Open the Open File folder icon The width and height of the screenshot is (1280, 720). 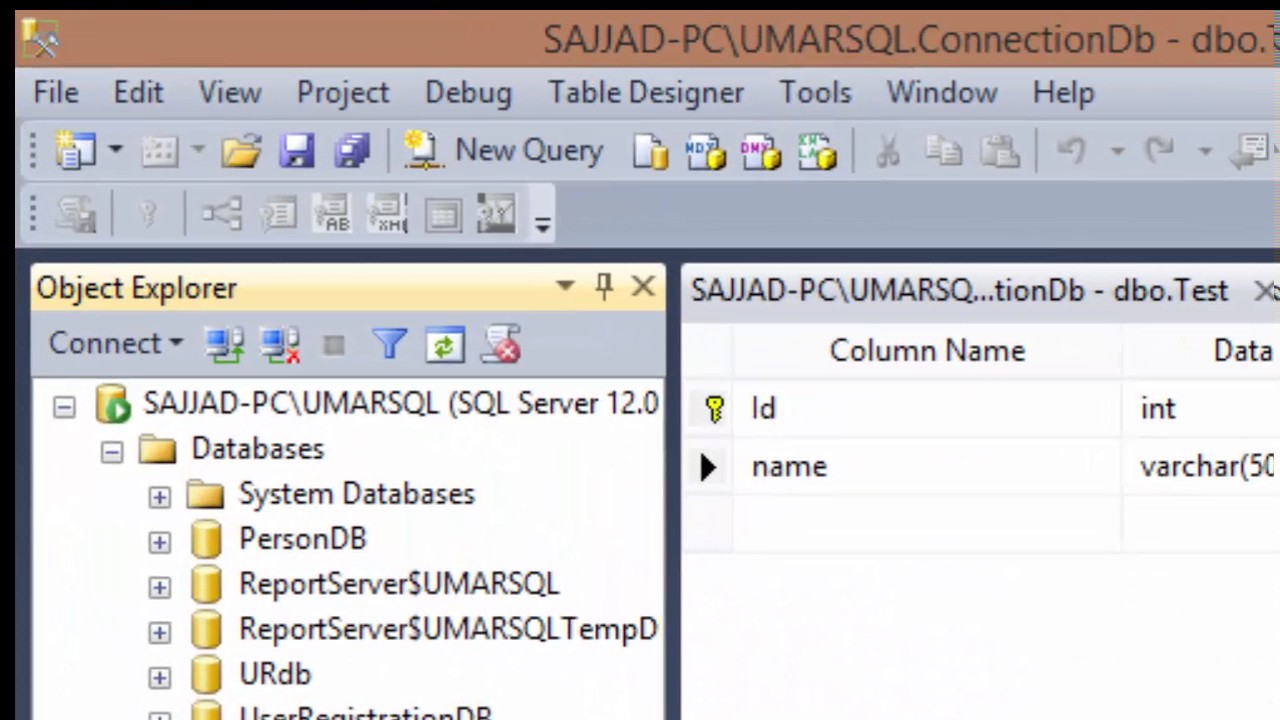[241, 152]
